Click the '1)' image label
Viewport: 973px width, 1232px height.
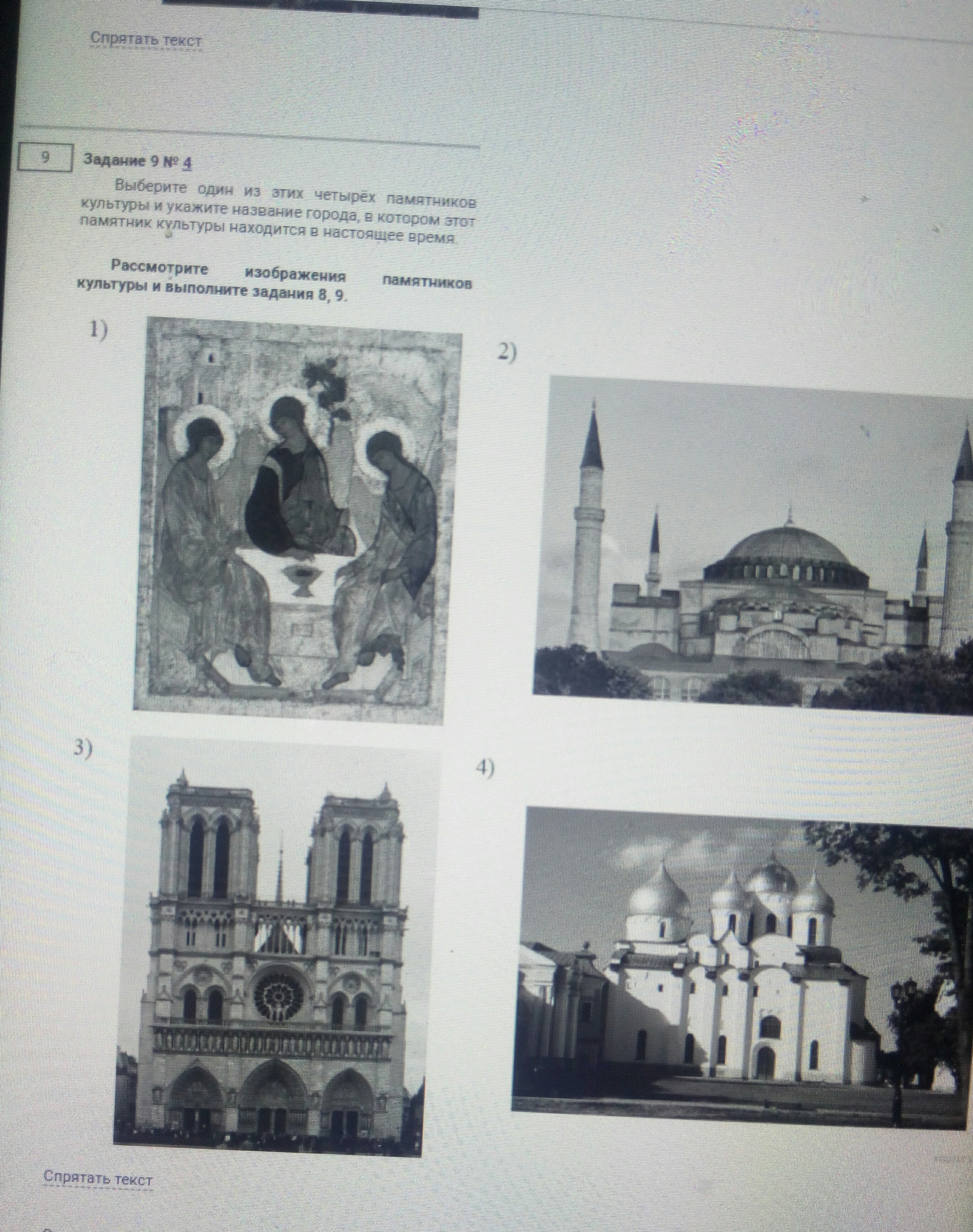pos(98,330)
